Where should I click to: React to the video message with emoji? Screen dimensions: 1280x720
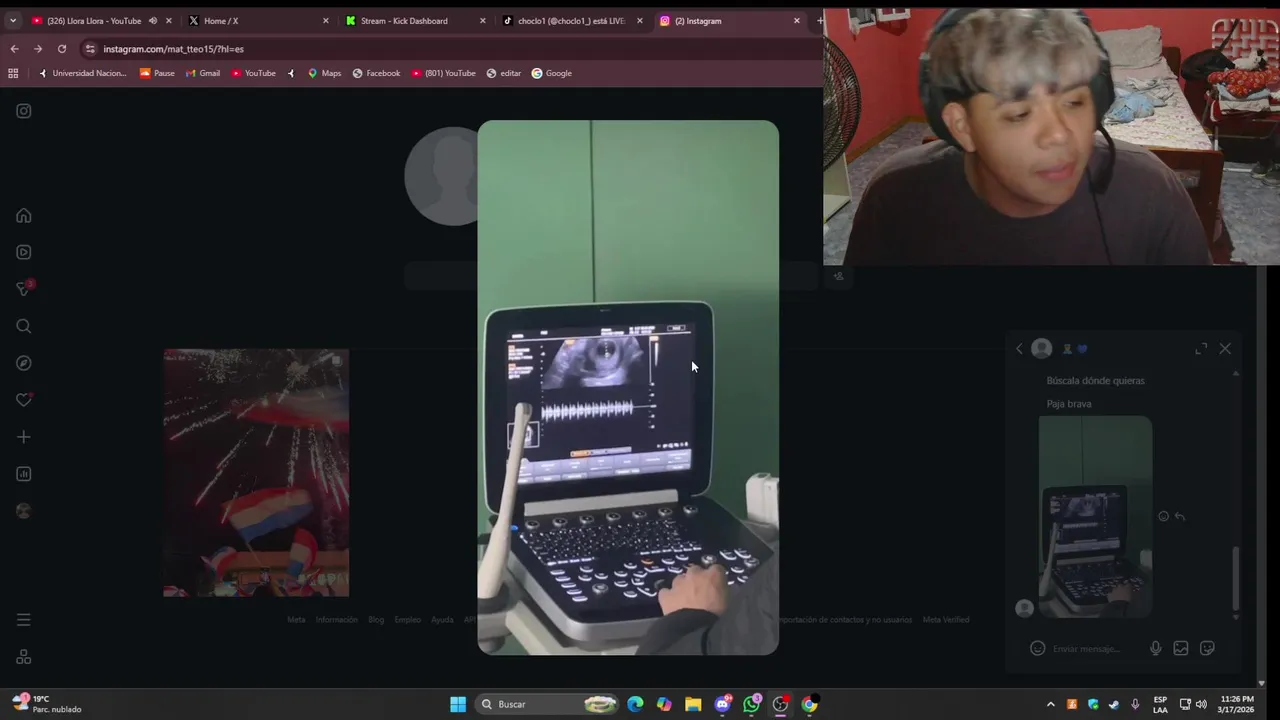1163,517
